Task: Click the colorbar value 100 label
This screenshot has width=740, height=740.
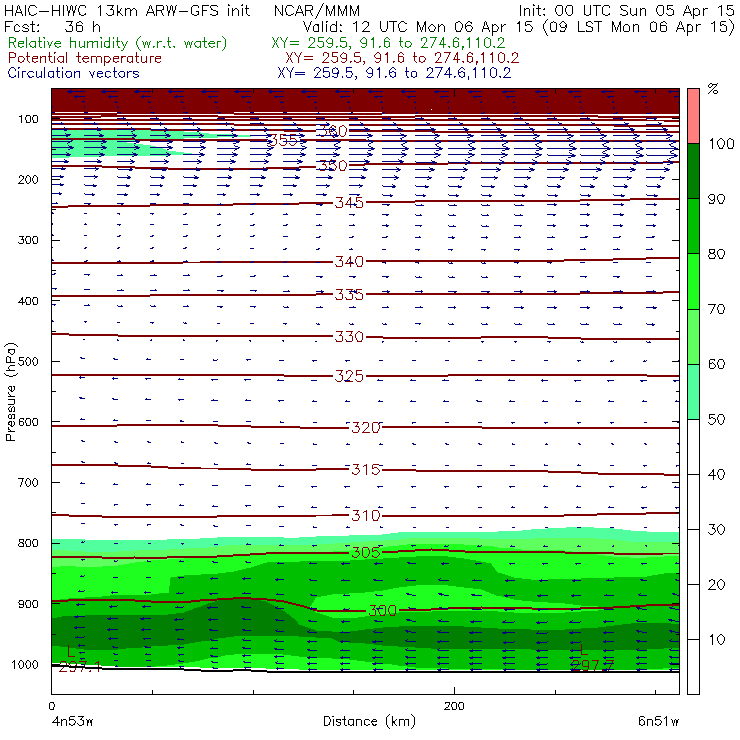Action: pos(721,144)
